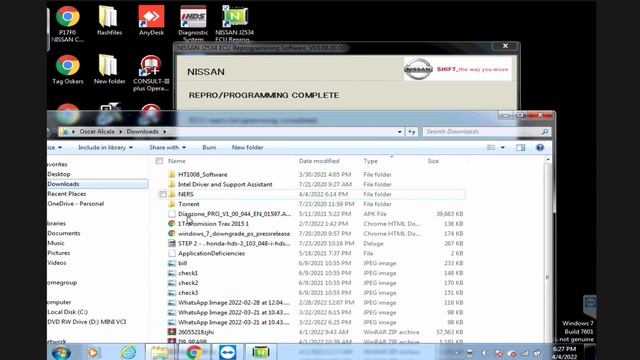Open the Explorer help icon
The height and width of the screenshot is (360, 640).
(x=540, y=147)
